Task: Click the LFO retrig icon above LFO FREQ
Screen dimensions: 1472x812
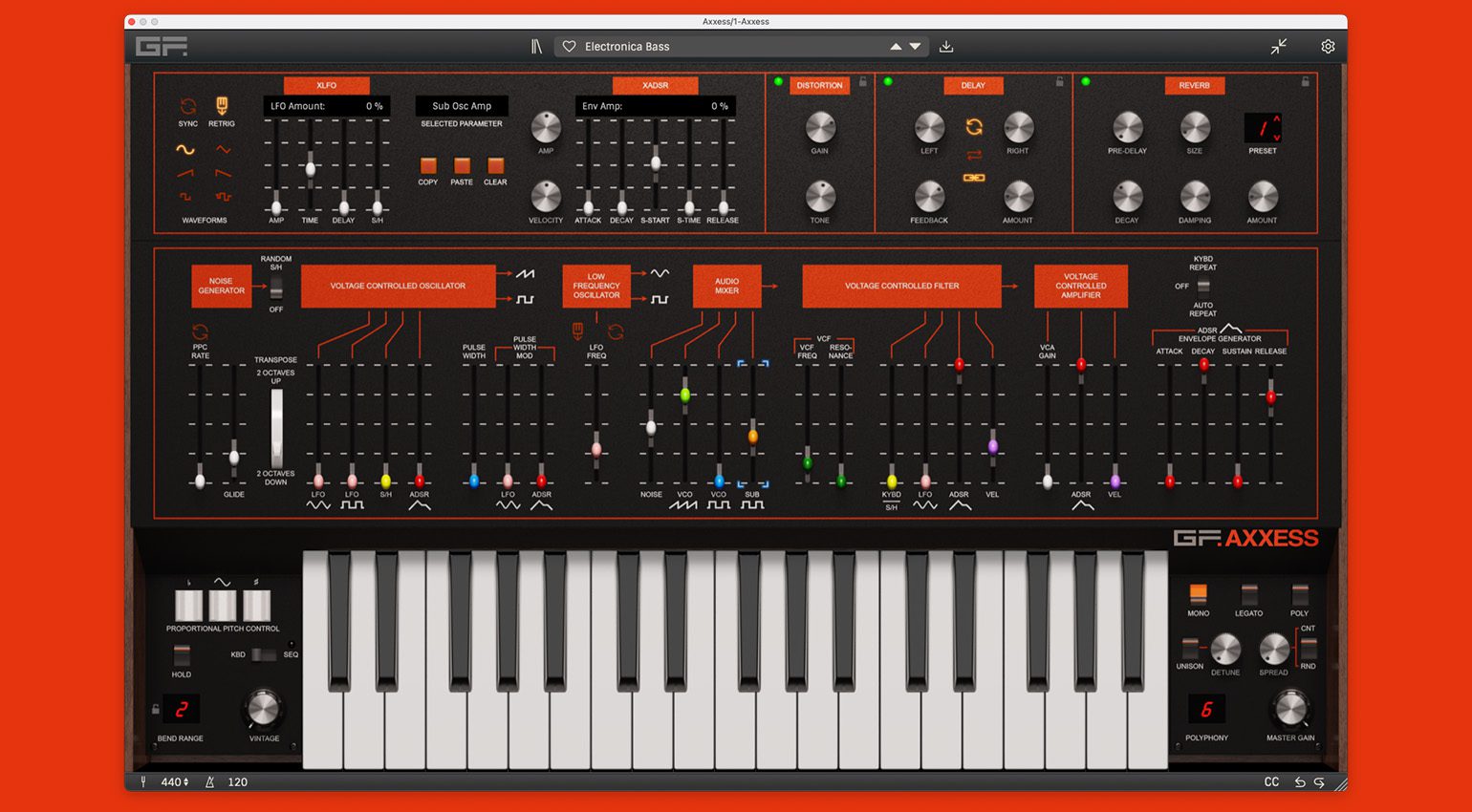Action: click(x=577, y=331)
